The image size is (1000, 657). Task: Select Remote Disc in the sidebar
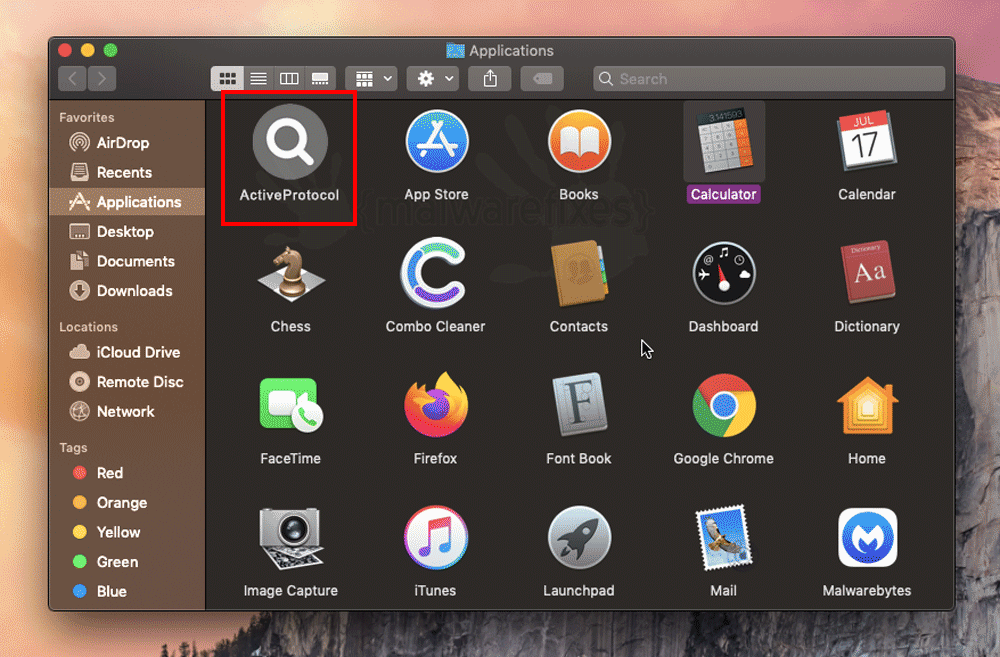(x=128, y=381)
